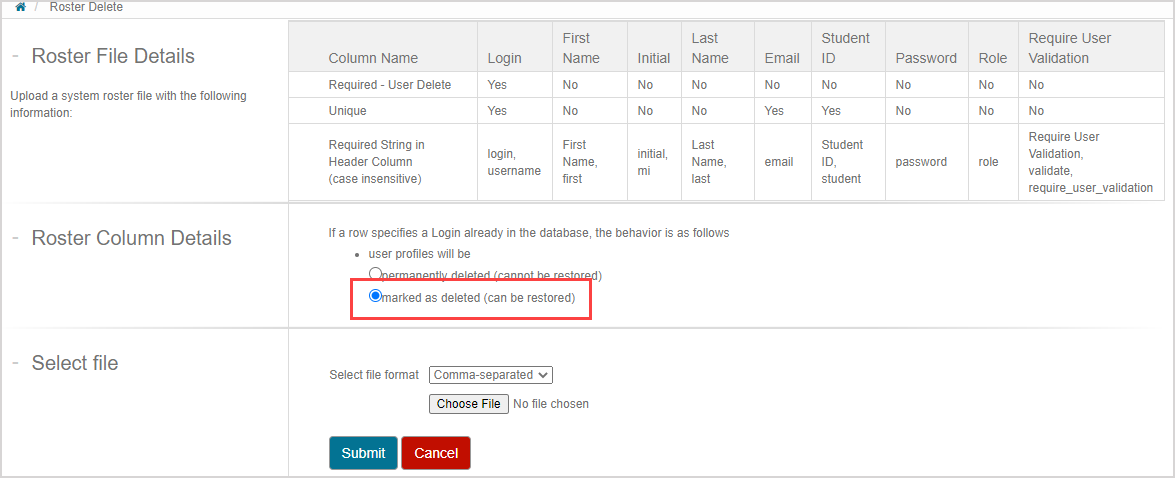Click the No file chosen text
The width and height of the screenshot is (1175, 478).
[x=550, y=404]
